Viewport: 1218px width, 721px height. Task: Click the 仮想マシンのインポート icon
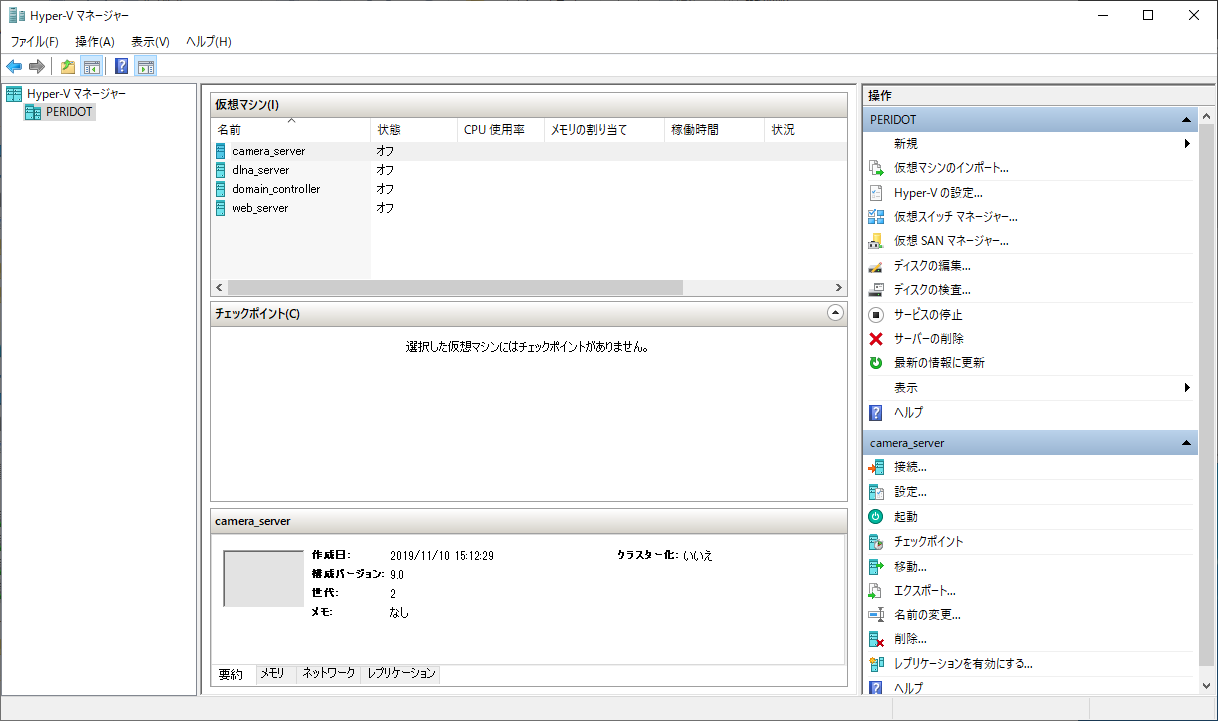pyautogui.click(x=876, y=168)
